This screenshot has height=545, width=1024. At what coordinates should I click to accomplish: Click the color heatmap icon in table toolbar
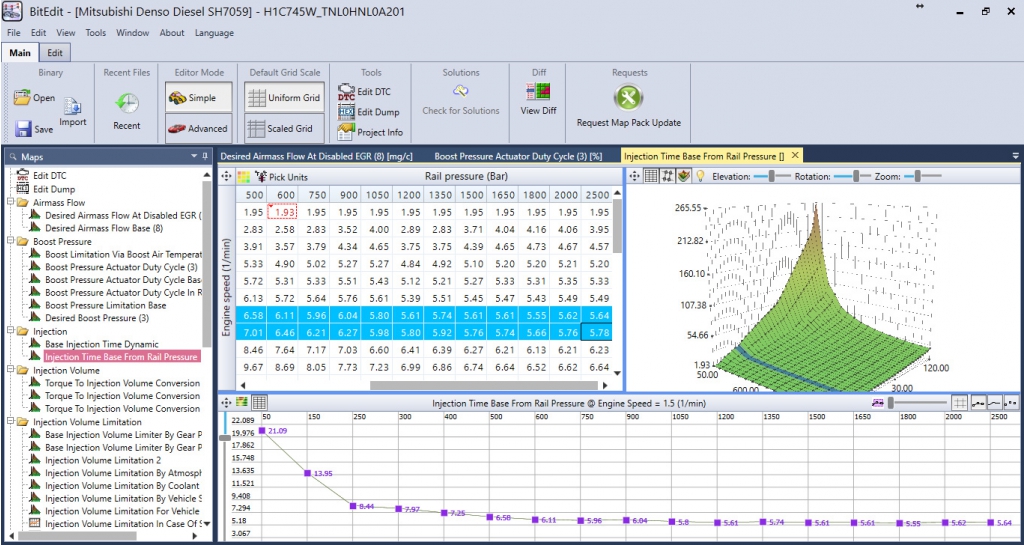[x=244, y=176]
